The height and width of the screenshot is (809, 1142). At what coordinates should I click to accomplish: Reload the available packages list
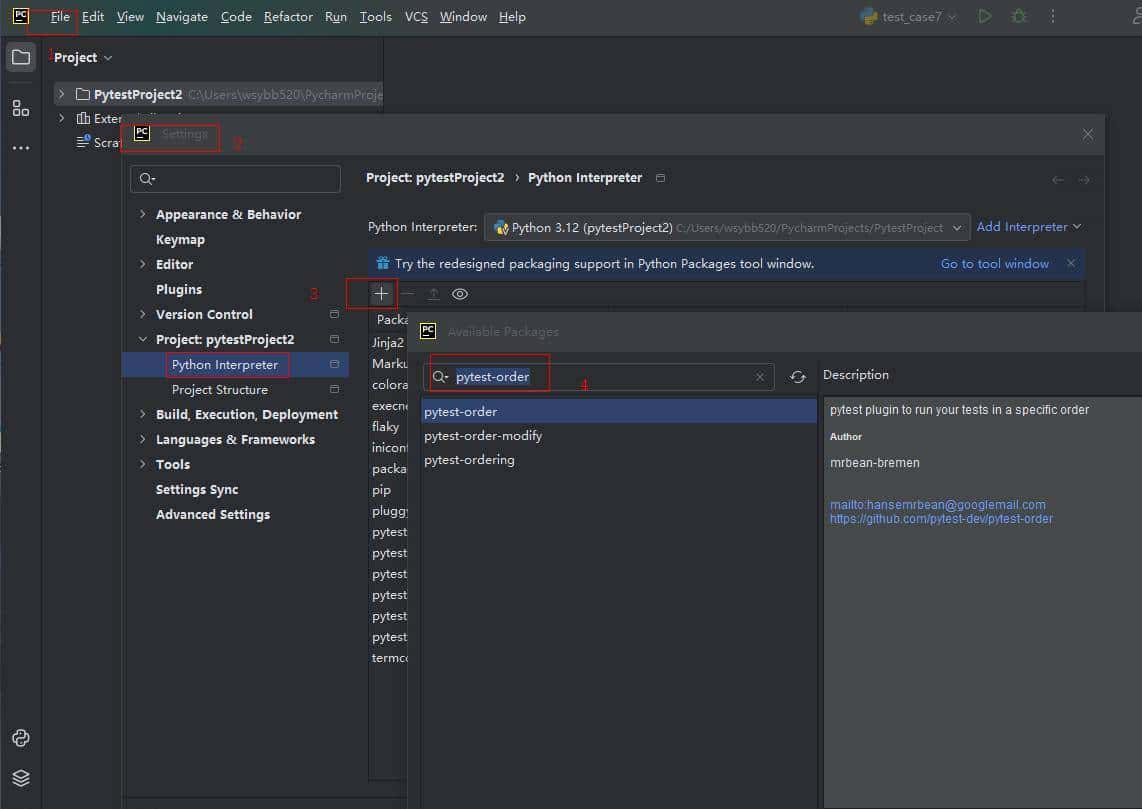point(797,377)
